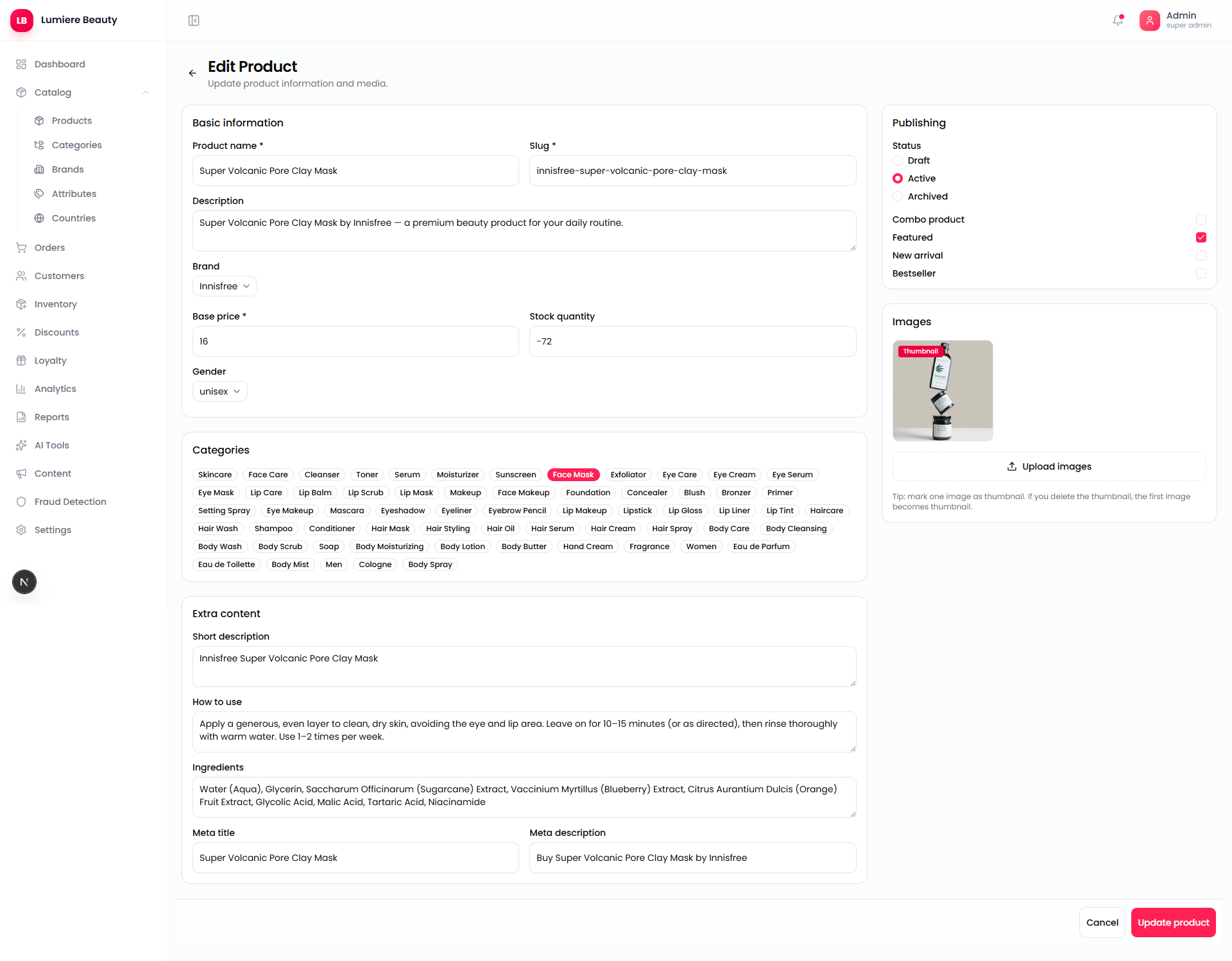Viewport: 1232px width, 961px height.
Task: Click the Admin user avatar icon
Action: point(1149,21)
